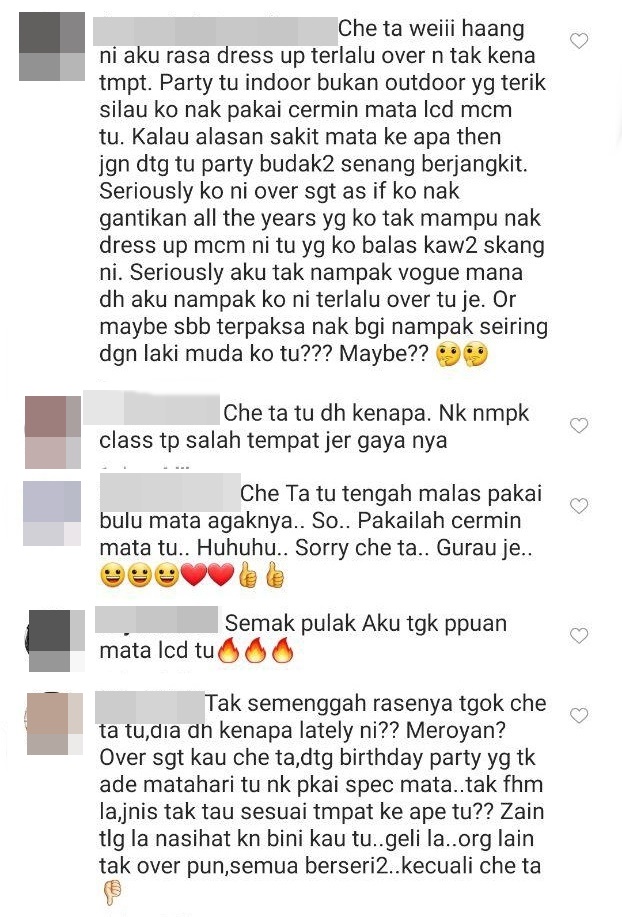Tap the heart next to 'Tak semenggah rasenya' comment
Viewport: 622px width, 917px height.
click(579, 715)
